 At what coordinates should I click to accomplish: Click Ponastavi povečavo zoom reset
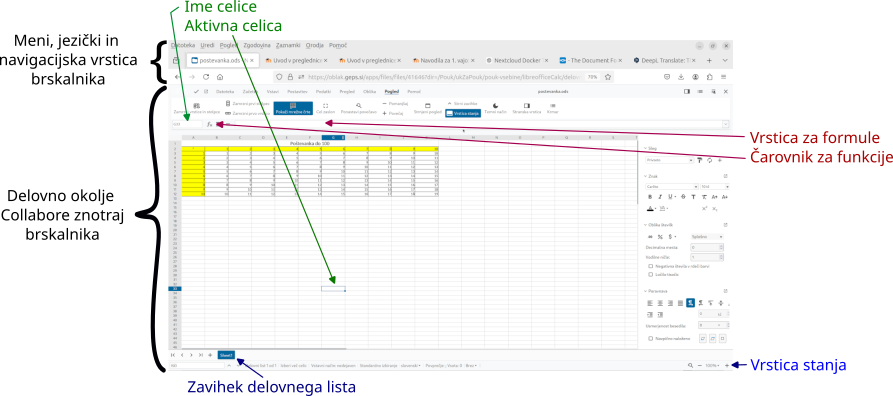pyautogui.click(x=359, y=108)
